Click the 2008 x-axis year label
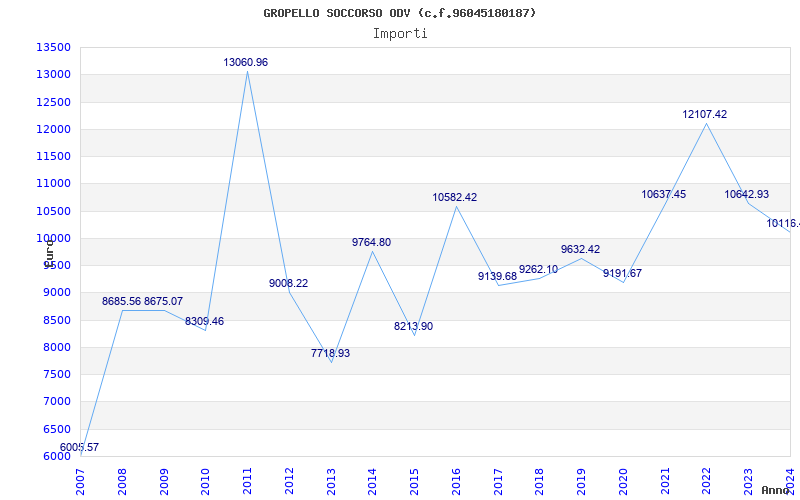Screen dimensions: 800x500 pyautogui.click(x=122, y=482)
